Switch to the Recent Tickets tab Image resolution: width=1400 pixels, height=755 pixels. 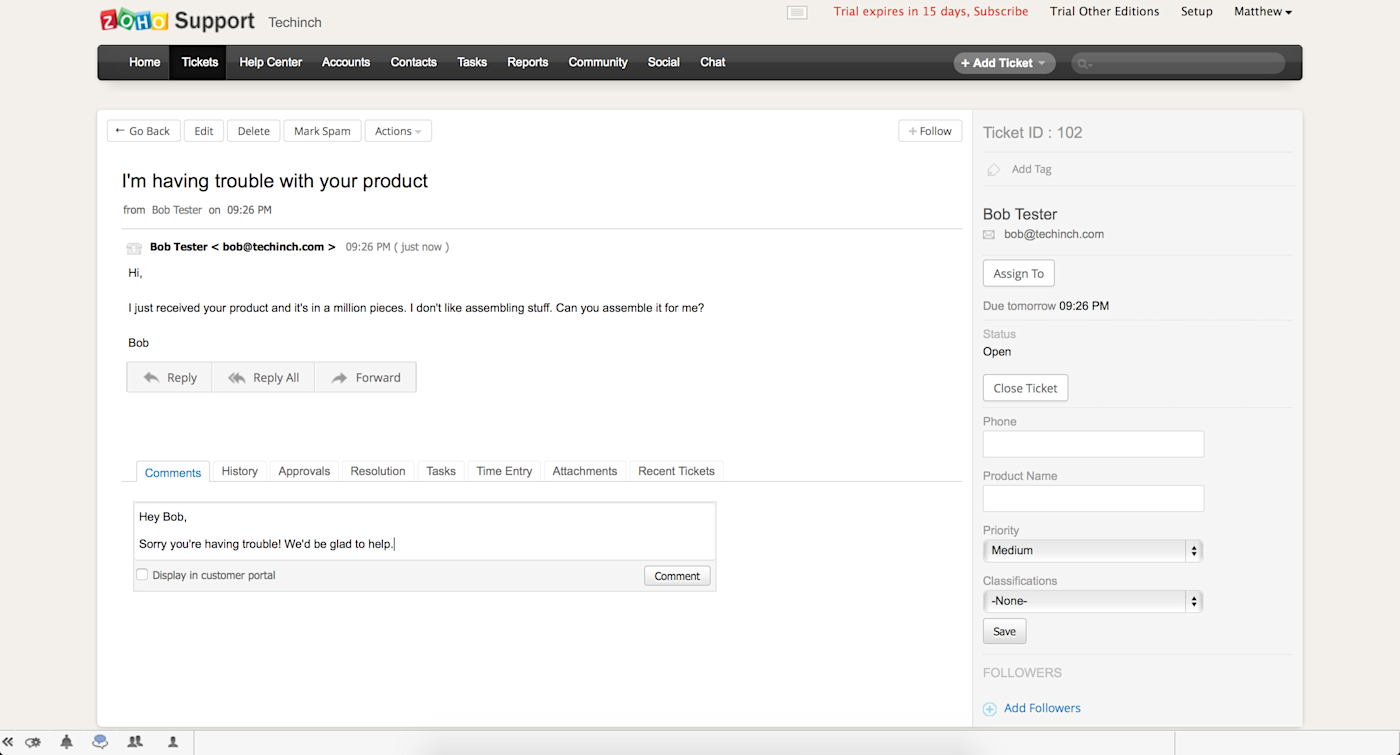click(677, 471)
